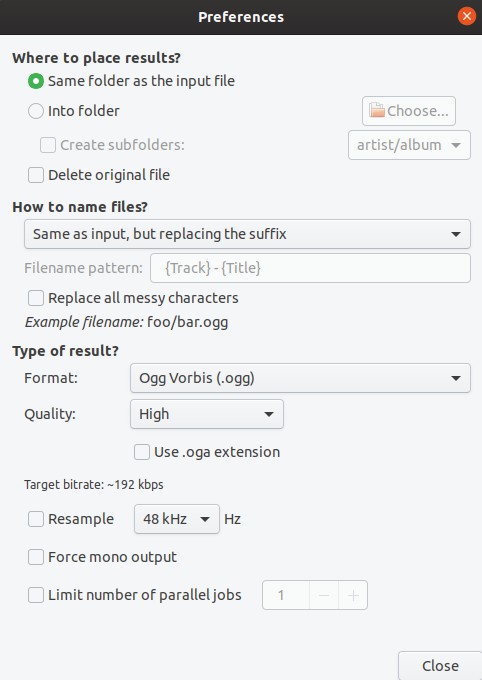Screen dimensions: 482x680
Task: Click the Choose... folder button
Action: 409,111
